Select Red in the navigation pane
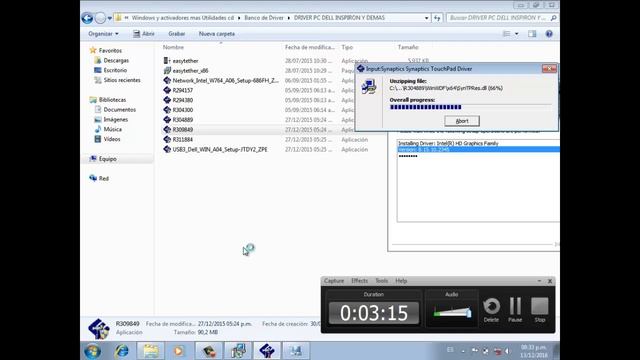Screen dimensions: 640x360 point(99,178)
